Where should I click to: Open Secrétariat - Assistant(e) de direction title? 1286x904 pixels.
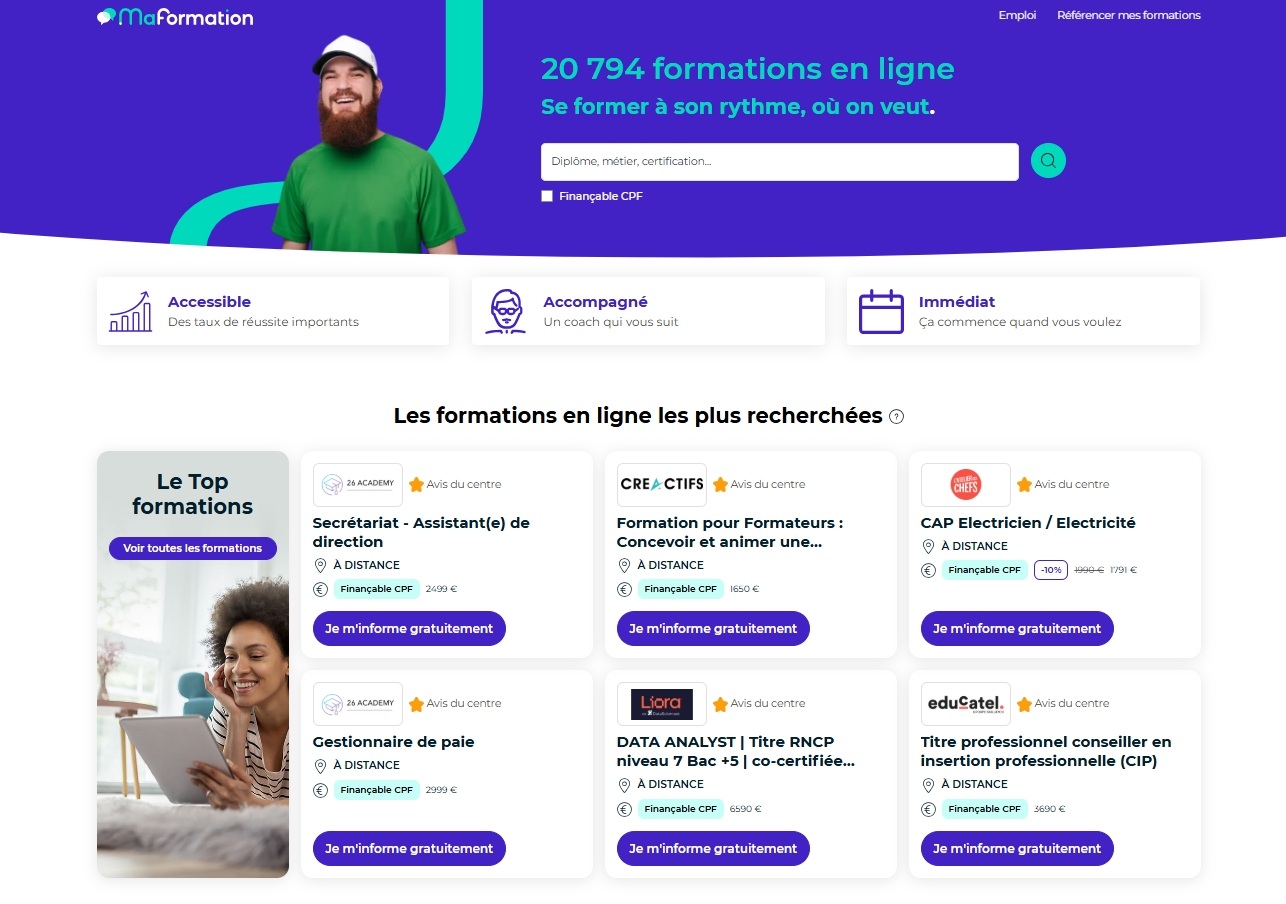(x=421, y=532)
